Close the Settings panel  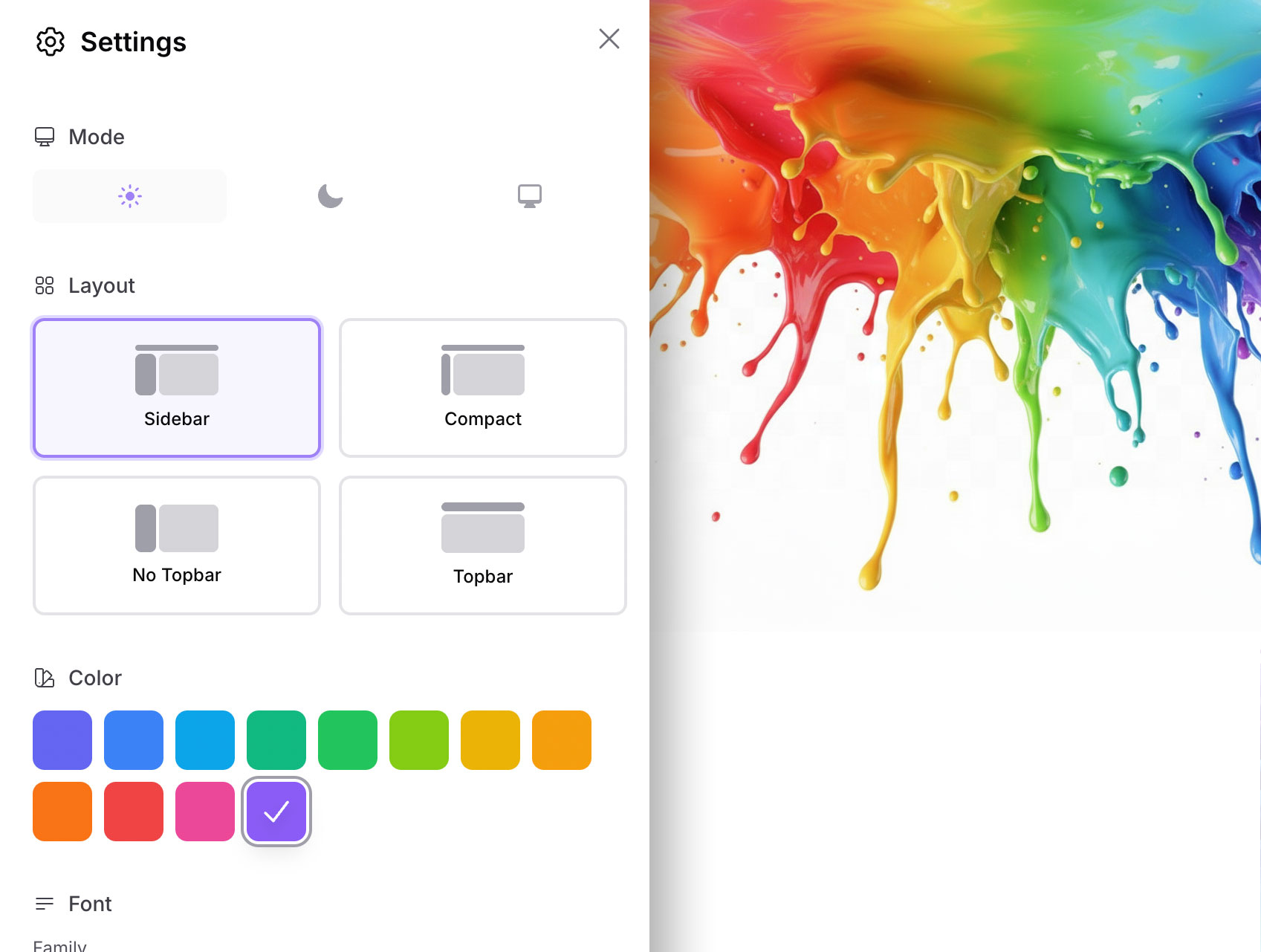click(609, 39)
